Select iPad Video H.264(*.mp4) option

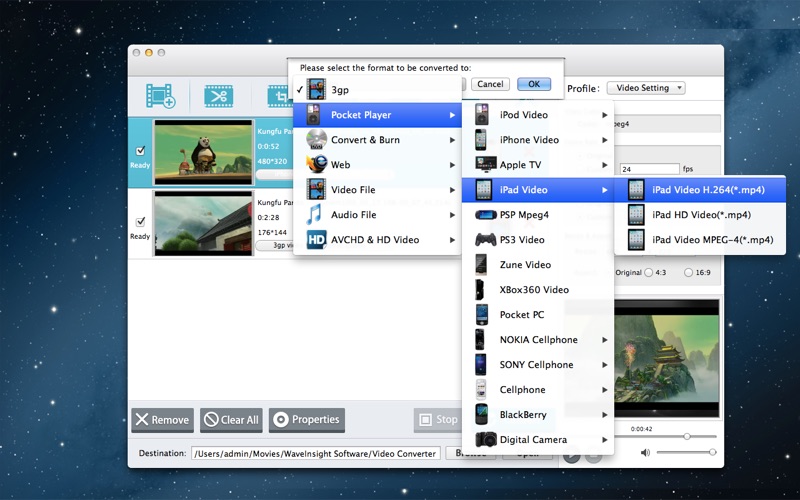click(699, 190)
